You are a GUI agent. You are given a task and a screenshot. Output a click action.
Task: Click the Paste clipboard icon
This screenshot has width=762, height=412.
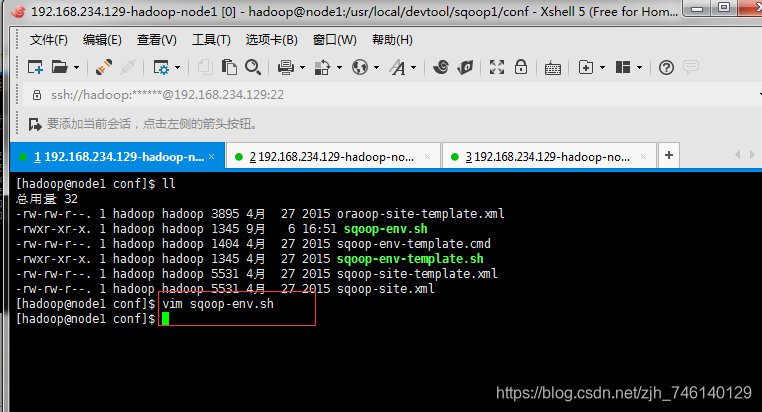[x=229, y=67]
